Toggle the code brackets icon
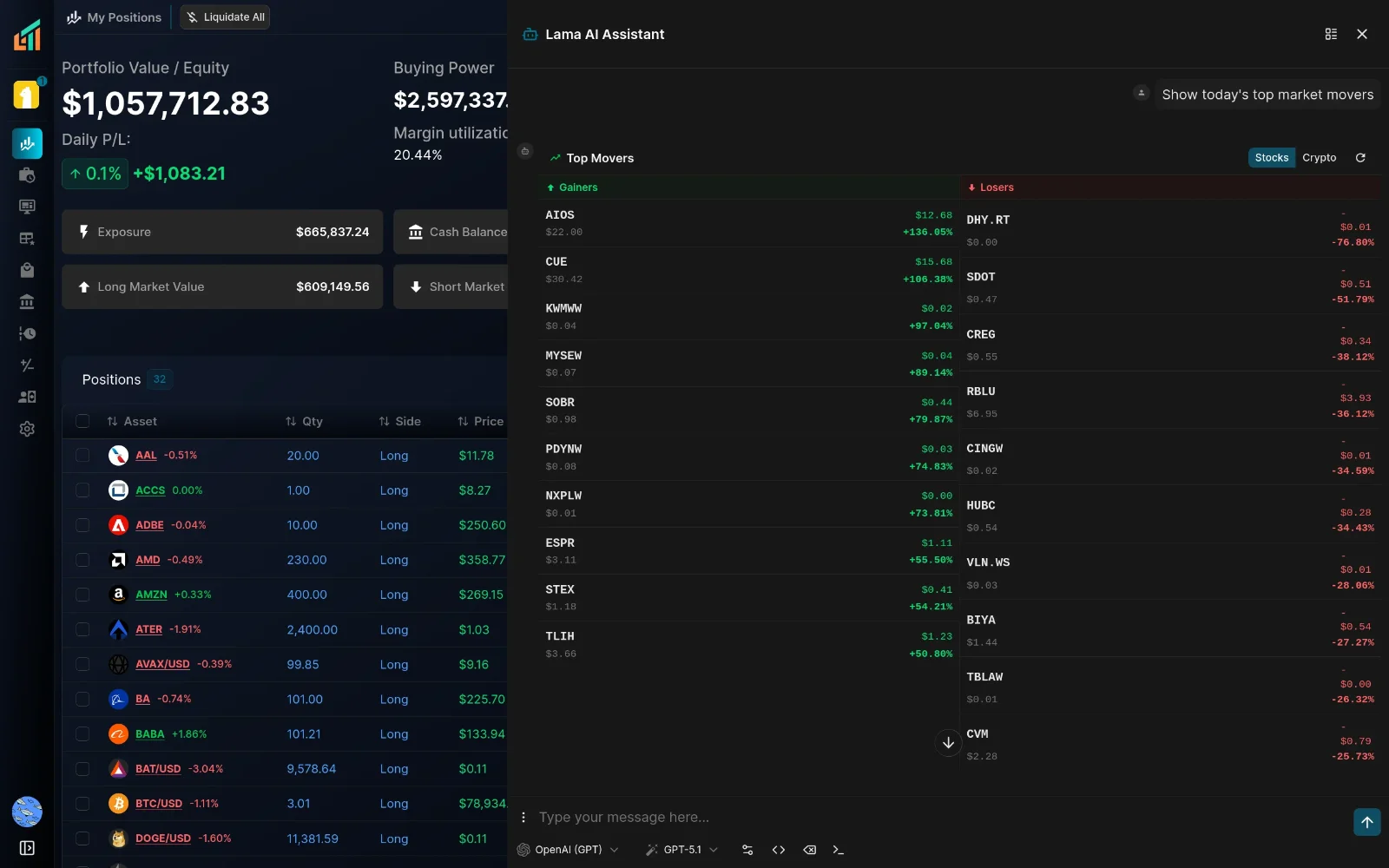The width and height of the screenshot is (1389, 868). pyautogui.click(x=779, y=850)
